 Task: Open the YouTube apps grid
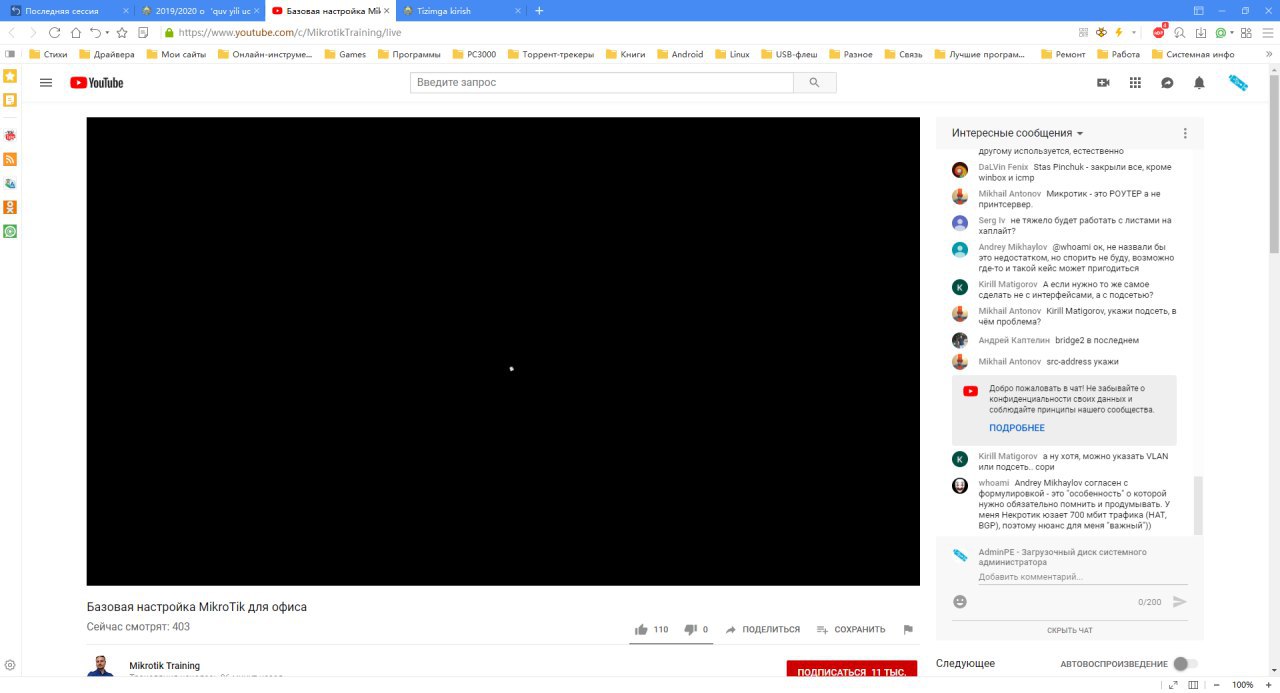tap(1135, 83)
